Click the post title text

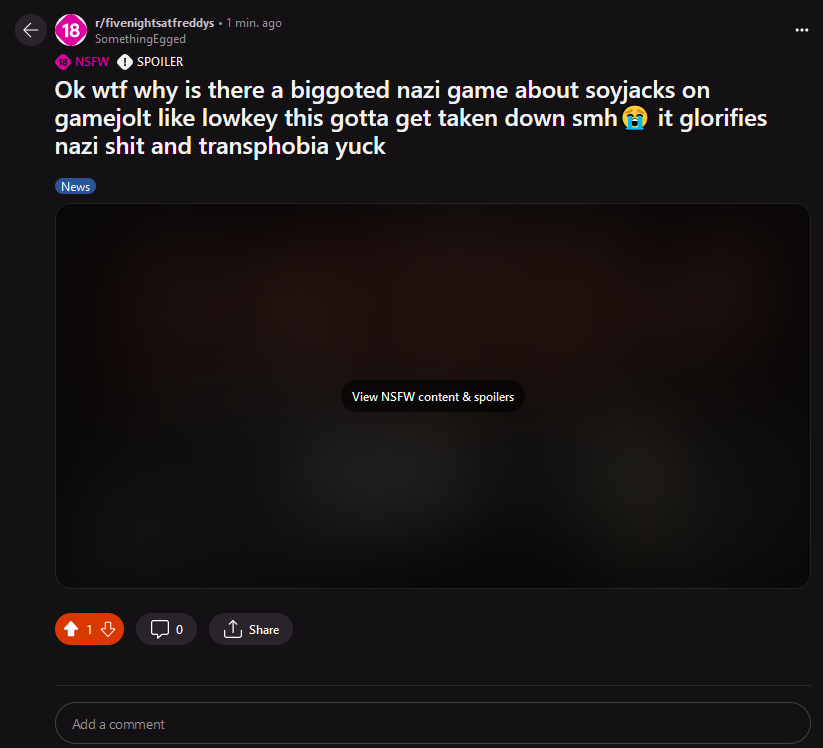[410, 118]
